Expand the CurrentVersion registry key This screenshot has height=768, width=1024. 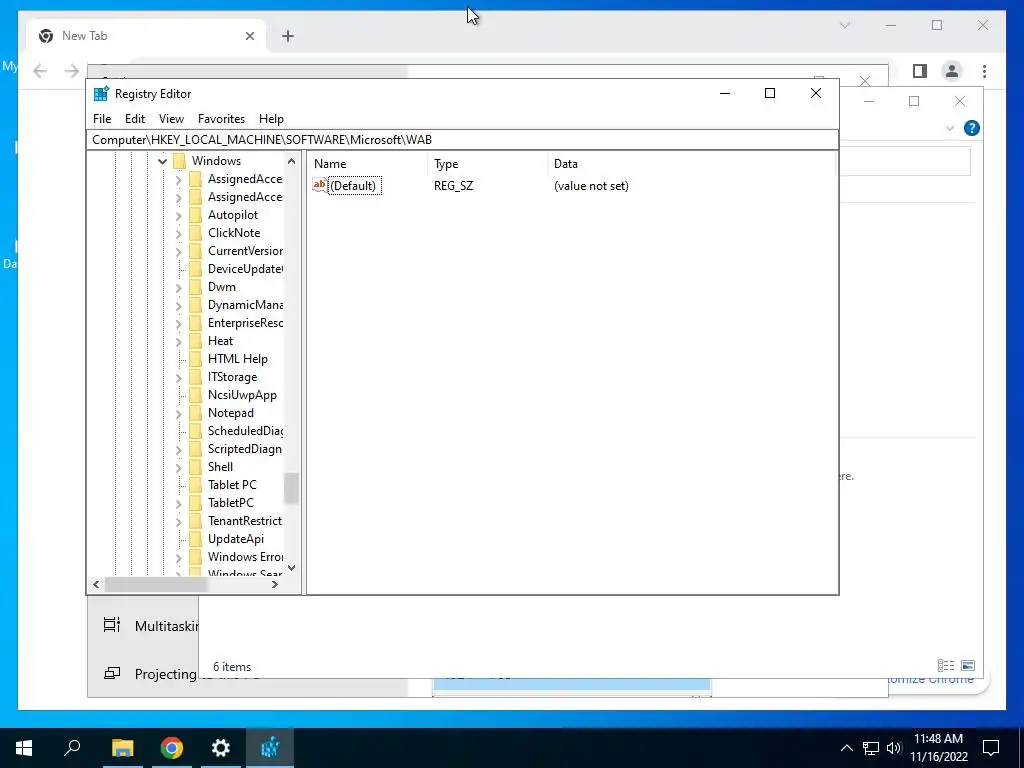[x=179, y=251]
